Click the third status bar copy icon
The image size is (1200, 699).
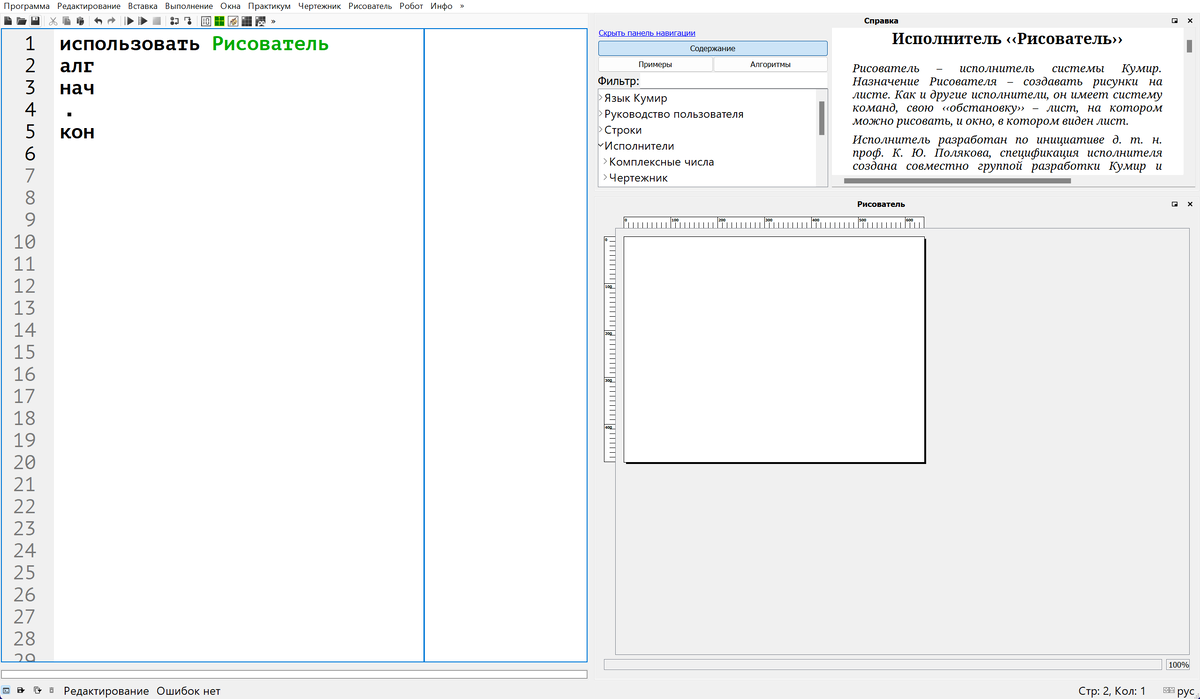(x=37, y=691)
